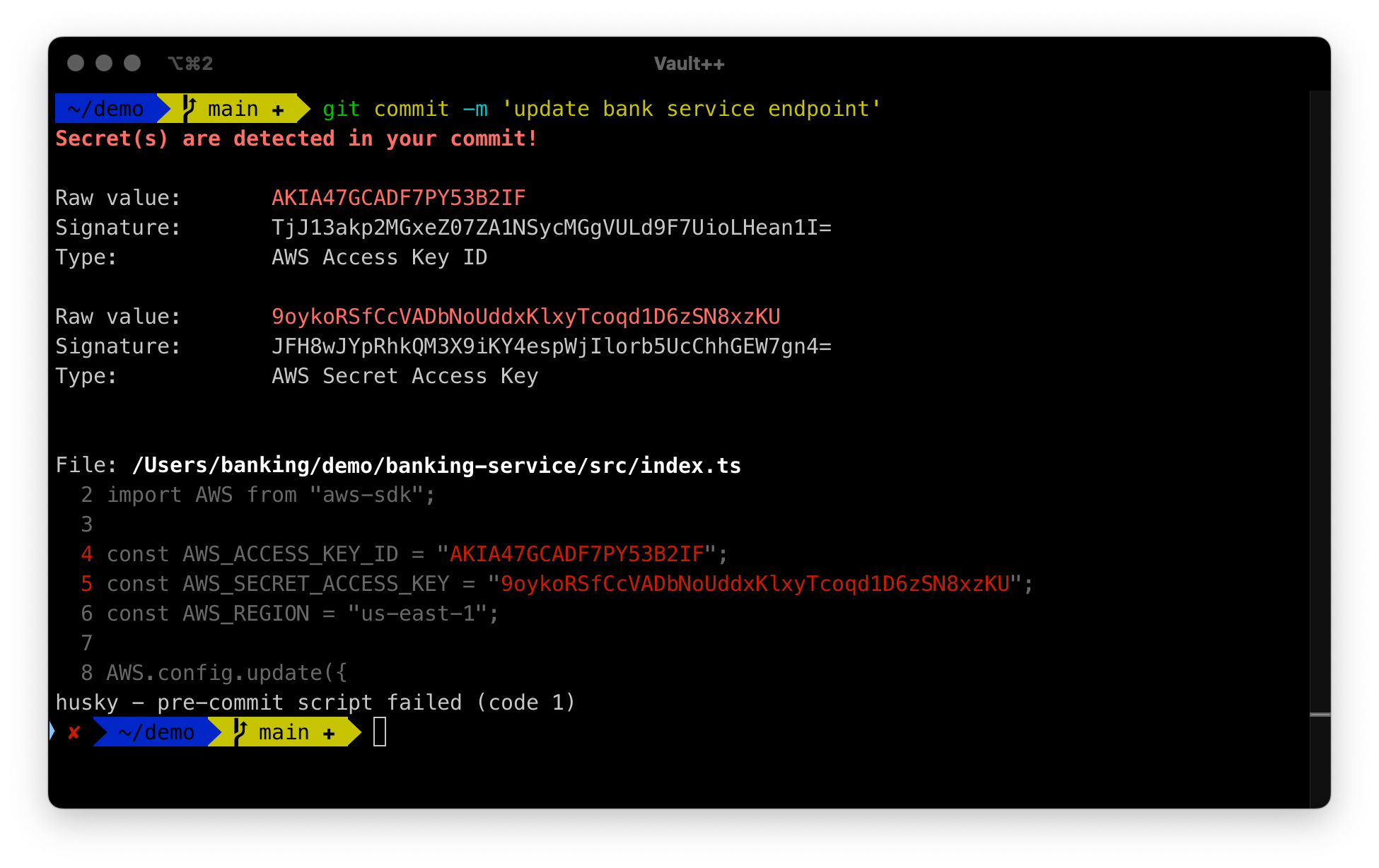This screenshot has height=868, width=1379.
Task: Click the minimize window button
Action: pyautogui.click(x=104, y=64)
